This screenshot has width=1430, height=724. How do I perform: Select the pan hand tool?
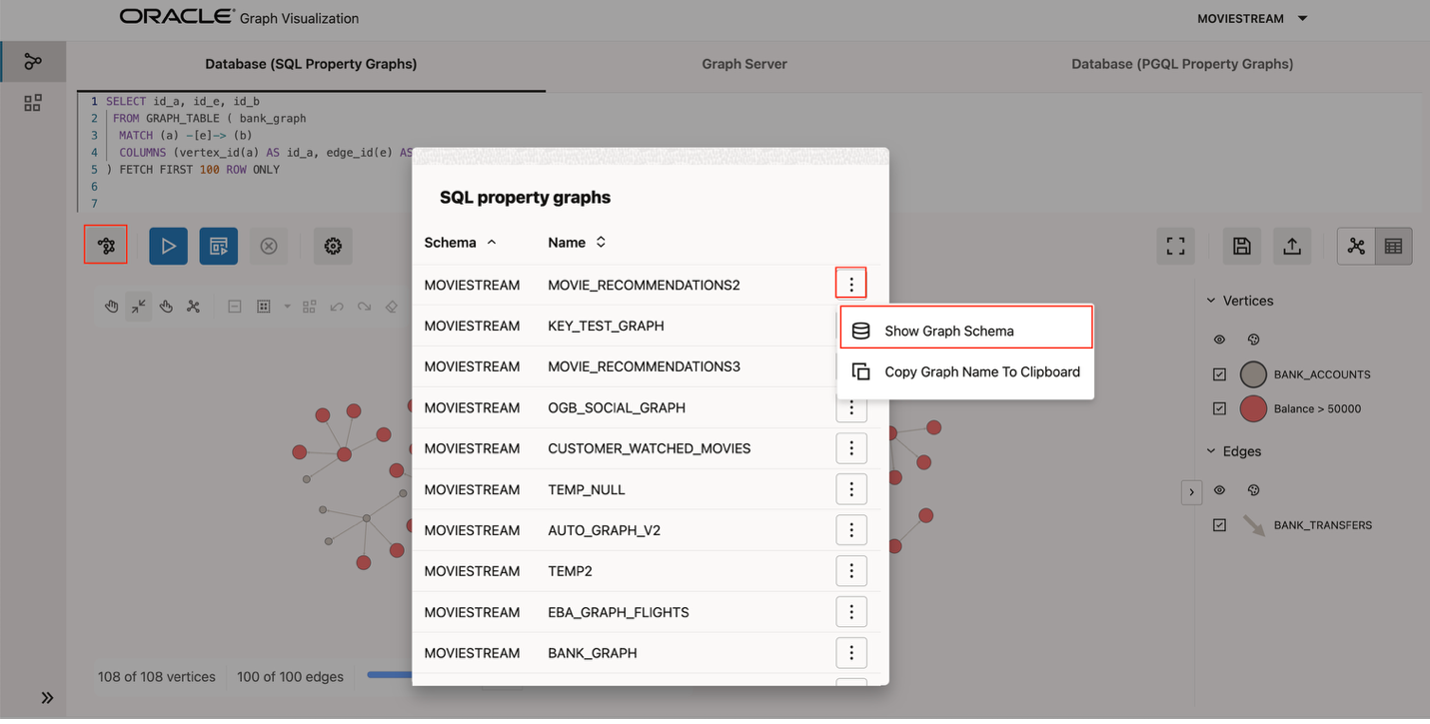pyautogui.click(x=111, y=306)
